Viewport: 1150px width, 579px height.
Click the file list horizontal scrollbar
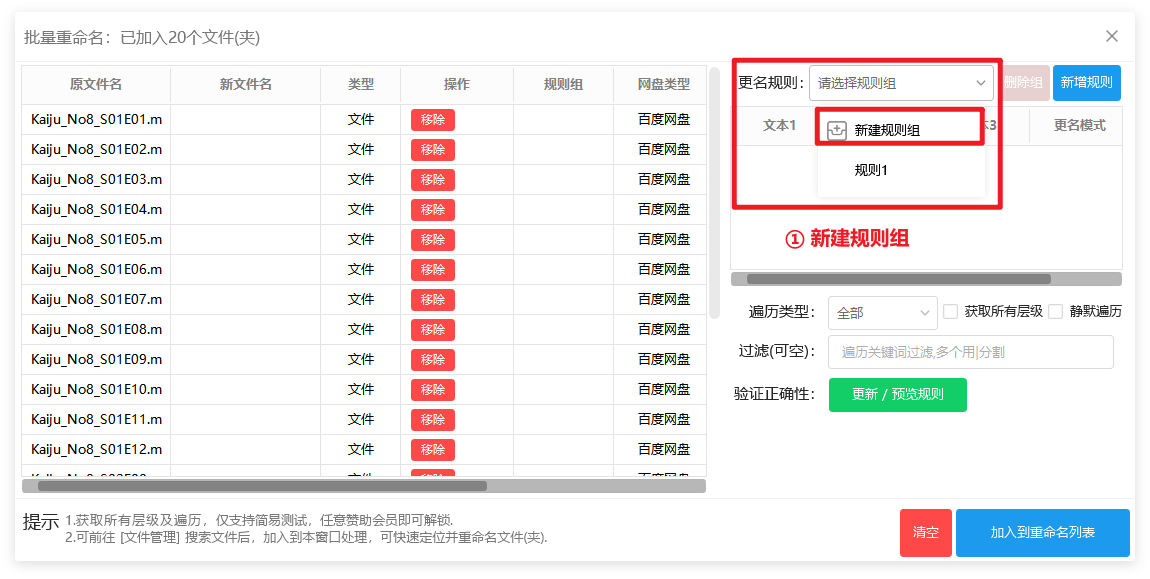point(262,486)
